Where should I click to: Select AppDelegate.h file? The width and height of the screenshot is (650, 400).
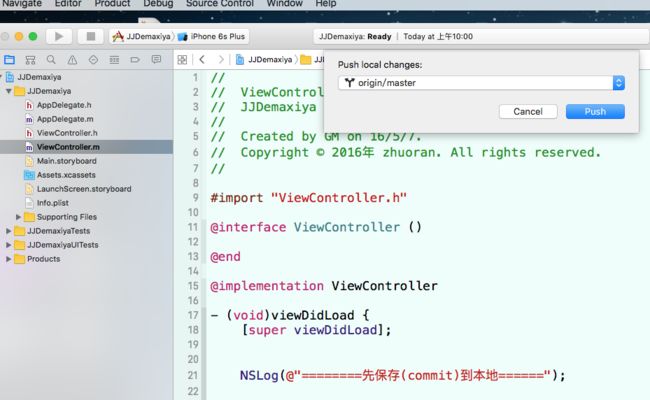[x=64, y=105]
